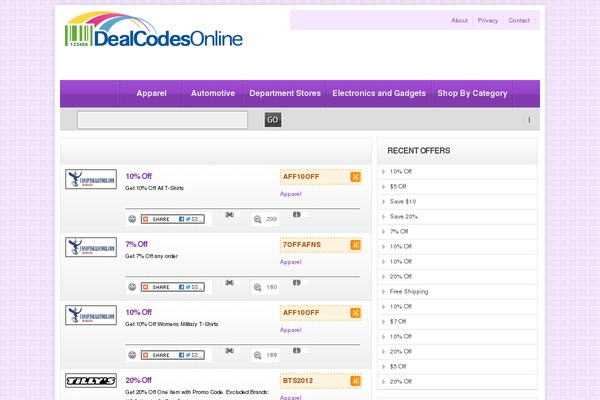The width and height of the screenshot is (600, 400).
Task: Click the 188 views count
Action: tap(271, 355)
